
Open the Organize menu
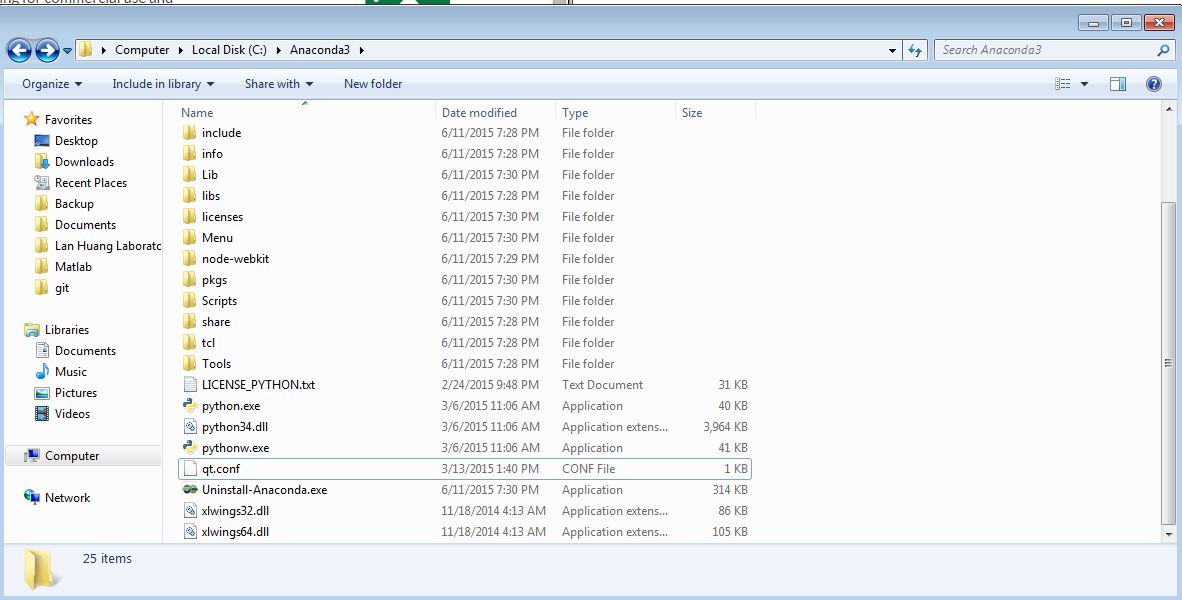(52, 84)
